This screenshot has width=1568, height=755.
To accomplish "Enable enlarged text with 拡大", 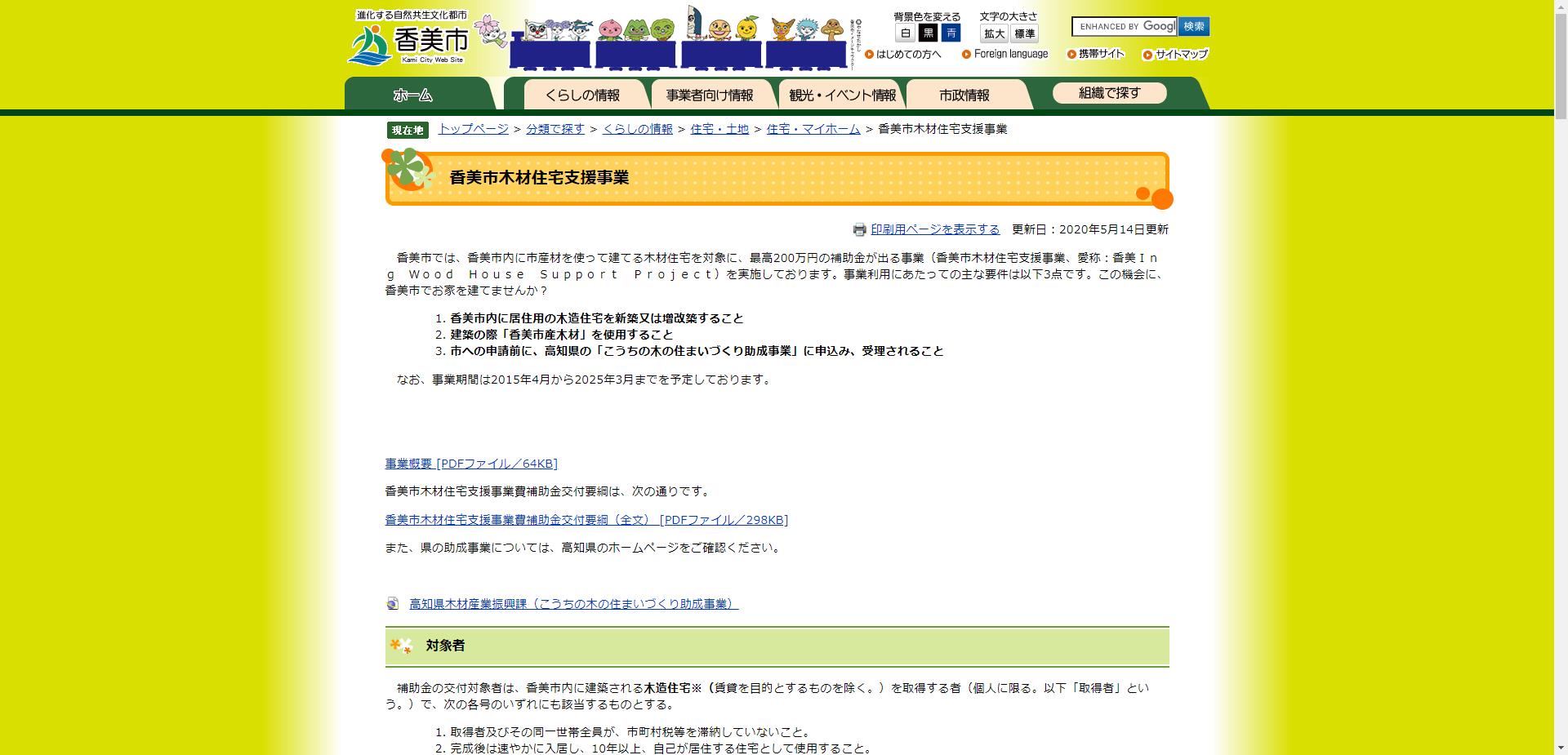I will [994, 34].
